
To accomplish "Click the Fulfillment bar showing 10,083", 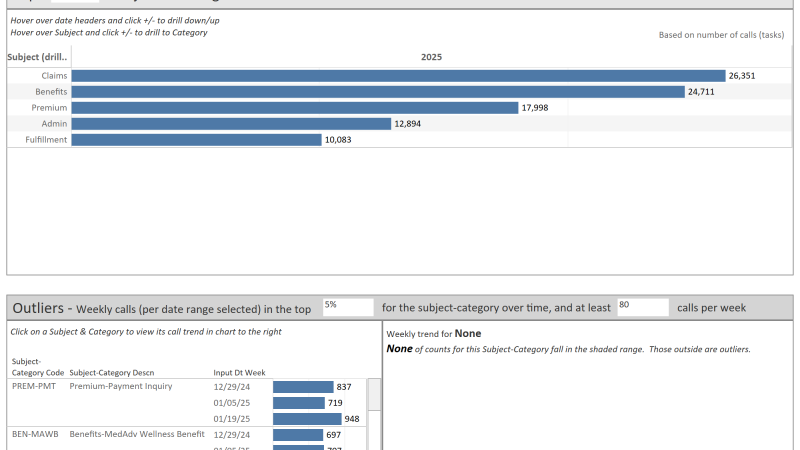I will [196, 140].
